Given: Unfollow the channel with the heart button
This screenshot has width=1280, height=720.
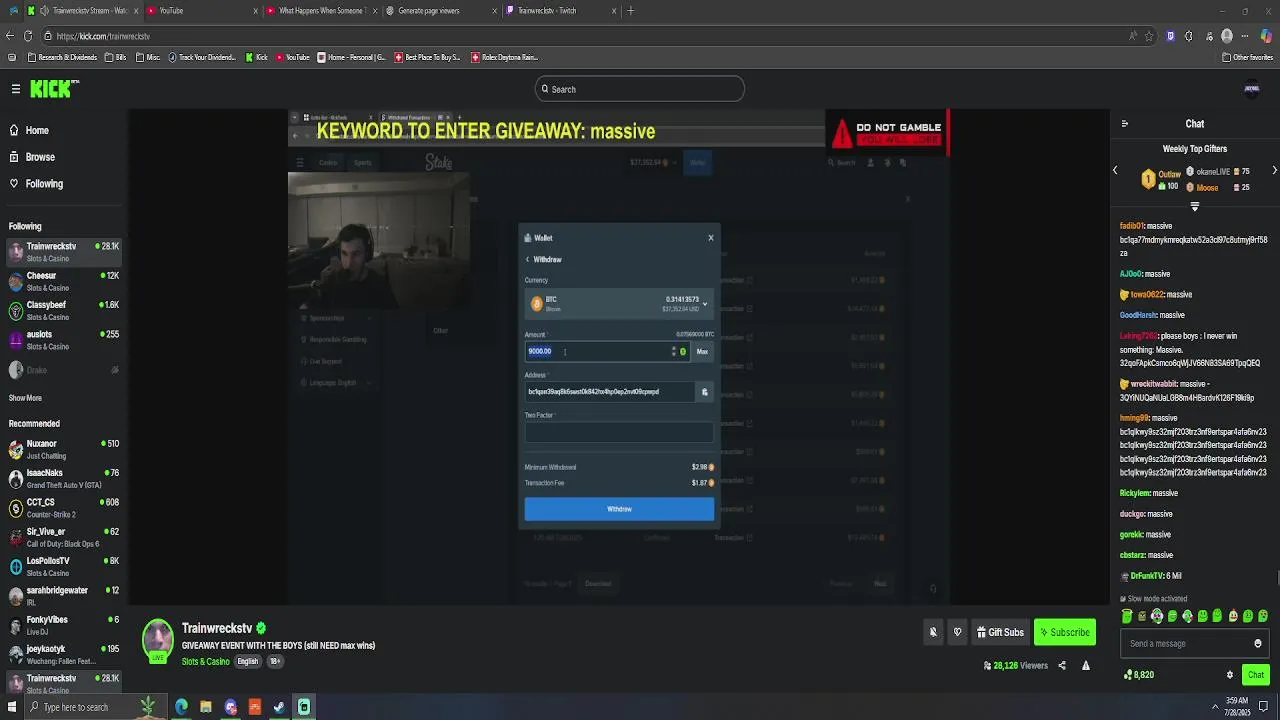Looking at the screenshot, I should click(x=957, y=632).
